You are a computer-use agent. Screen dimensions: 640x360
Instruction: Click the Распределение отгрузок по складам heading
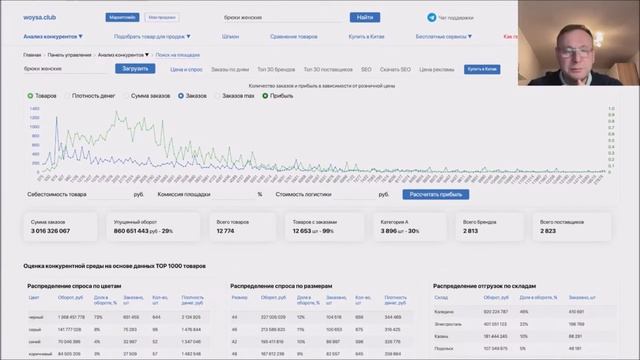tap(484, 286)
